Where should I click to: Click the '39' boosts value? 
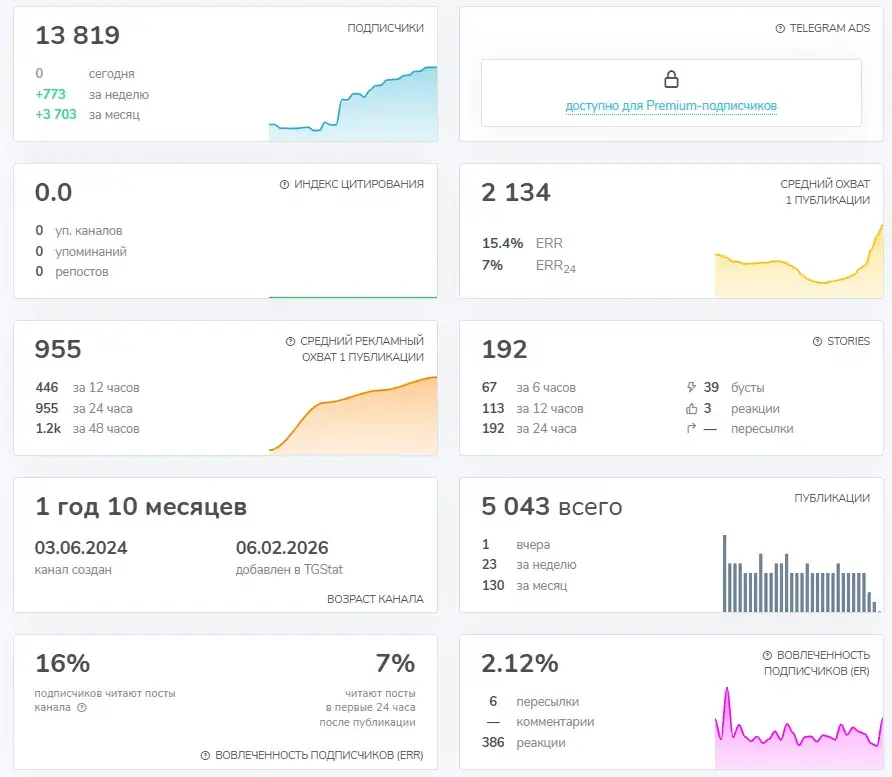tap(711, 388)
